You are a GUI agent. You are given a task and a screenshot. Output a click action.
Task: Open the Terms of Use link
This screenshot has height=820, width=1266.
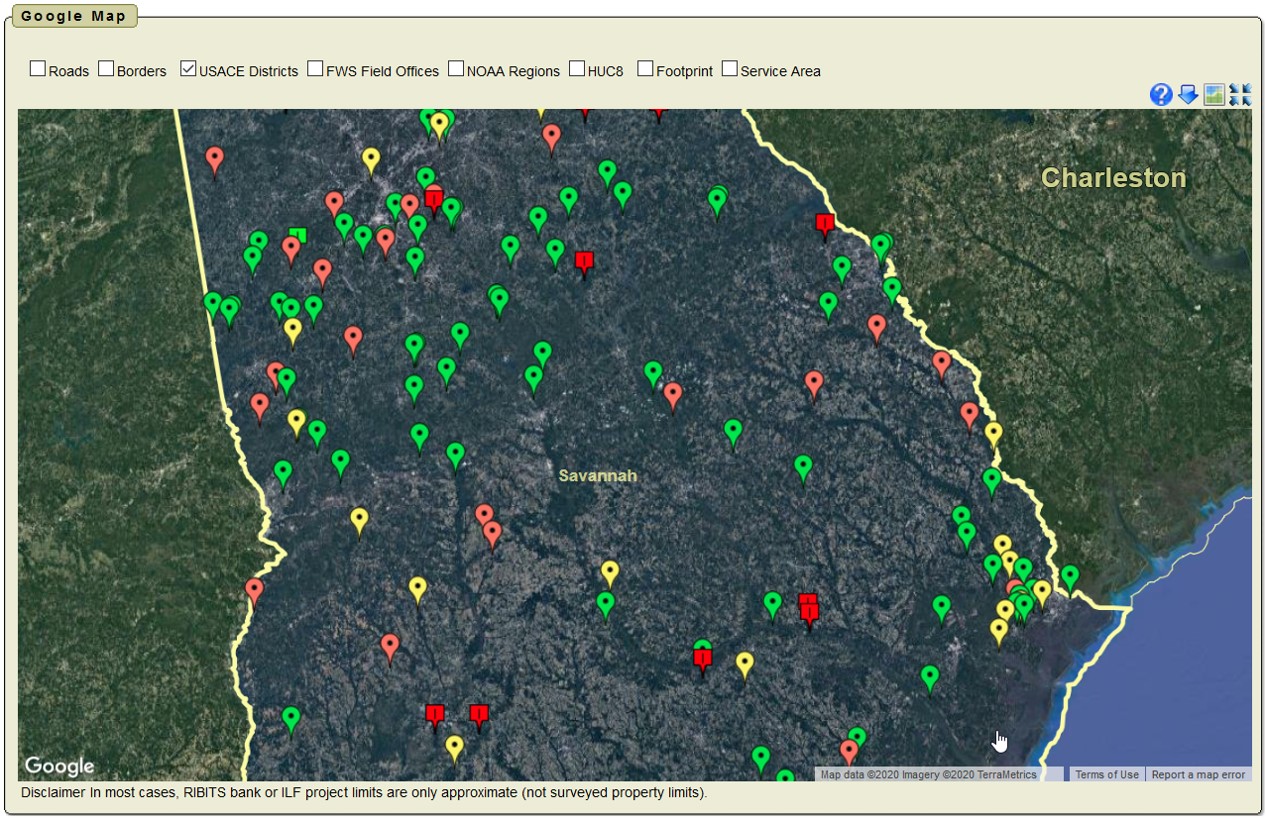click(1106, 774)
